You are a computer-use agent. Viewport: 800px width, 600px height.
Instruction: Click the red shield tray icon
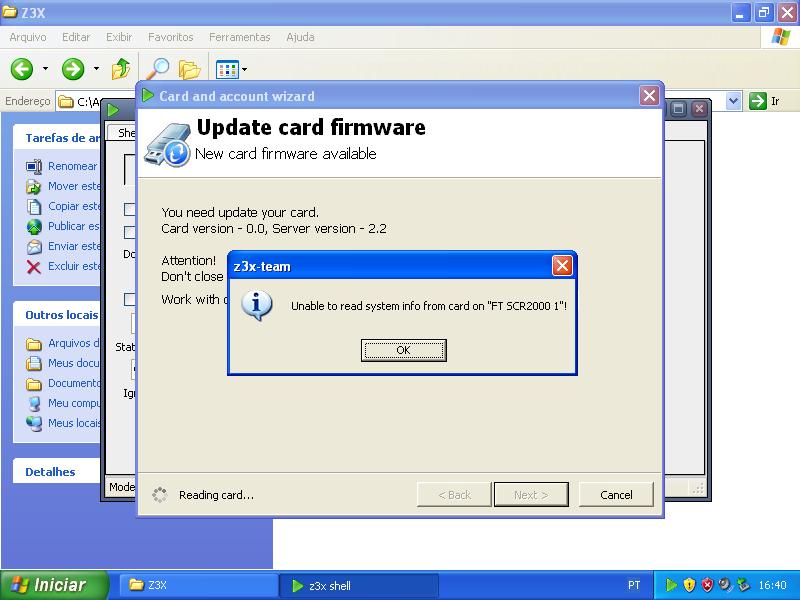[707, 585]
